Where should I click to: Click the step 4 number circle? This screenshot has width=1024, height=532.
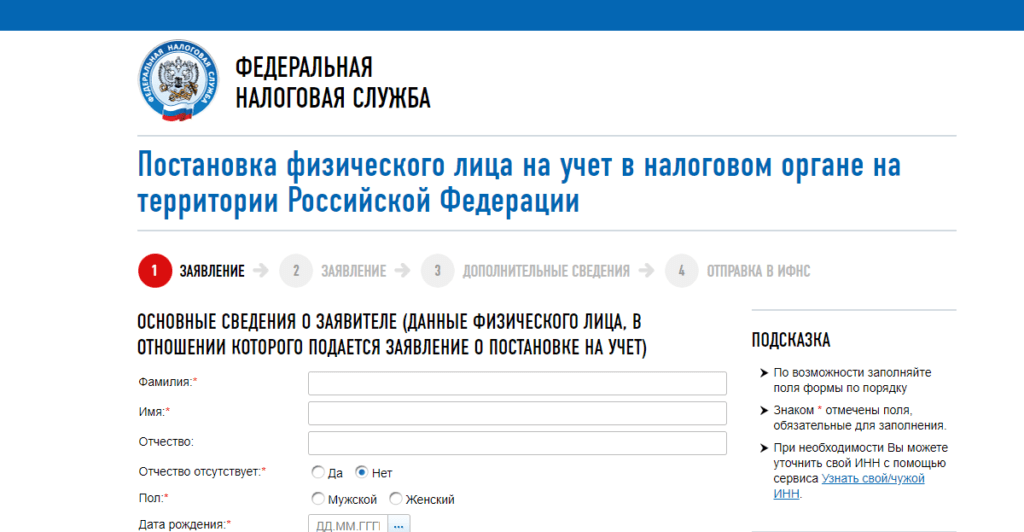click(x=681, y=271)
